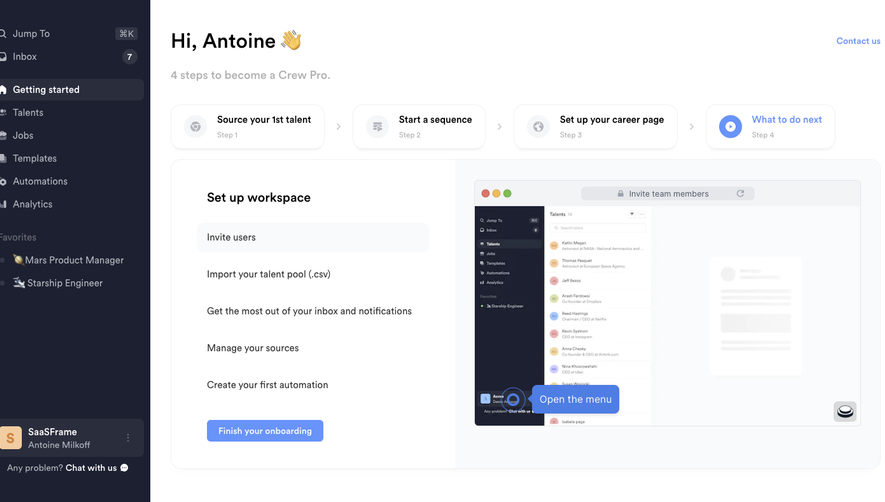Image resolution: width=885 pixels, height=502 pixels.
Task: Select Invite users item
Action: 313,237
